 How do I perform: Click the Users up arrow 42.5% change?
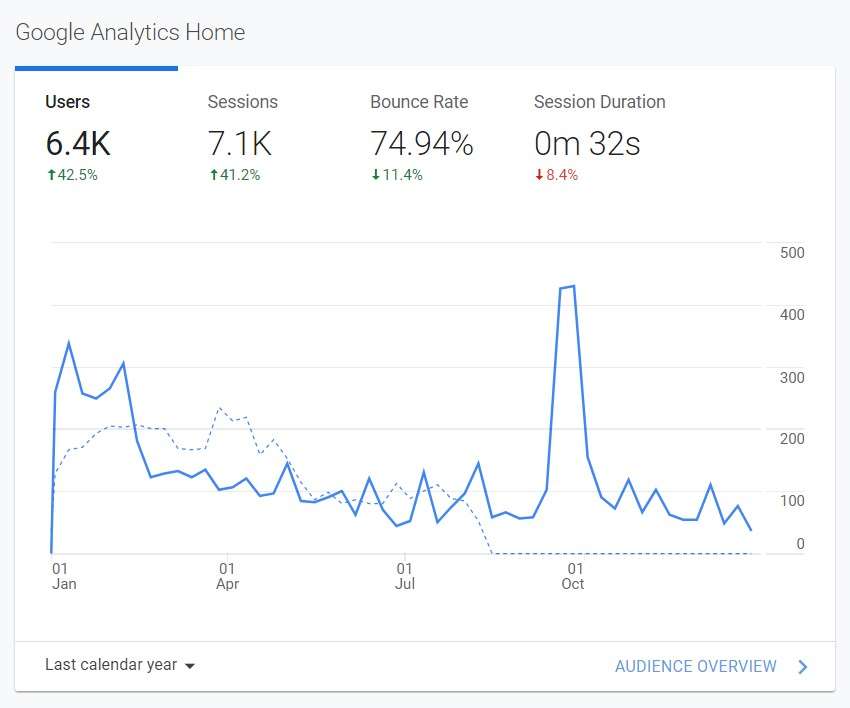(73, 175)
